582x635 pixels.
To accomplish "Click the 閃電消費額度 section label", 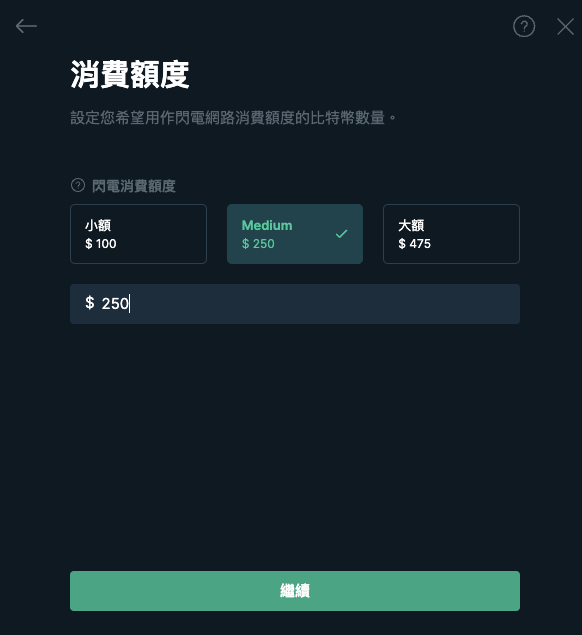I will [134, 186].
